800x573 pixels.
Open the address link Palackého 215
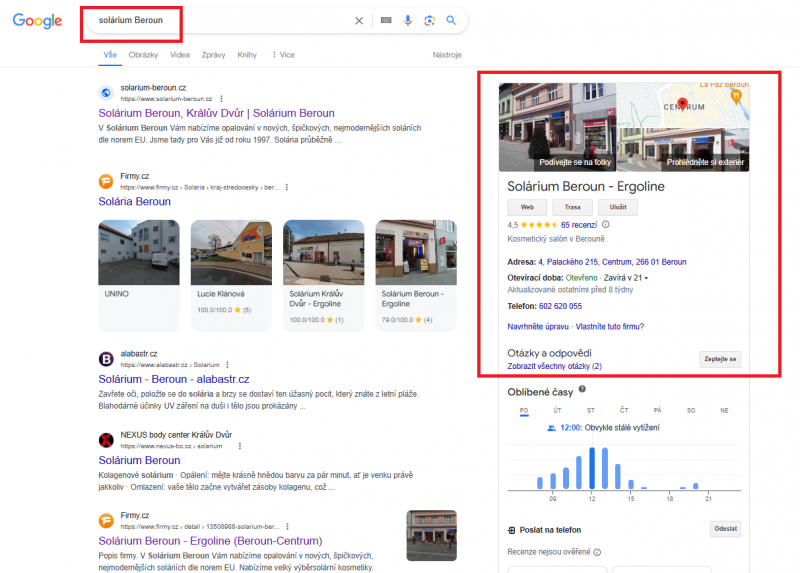(612, 262)
